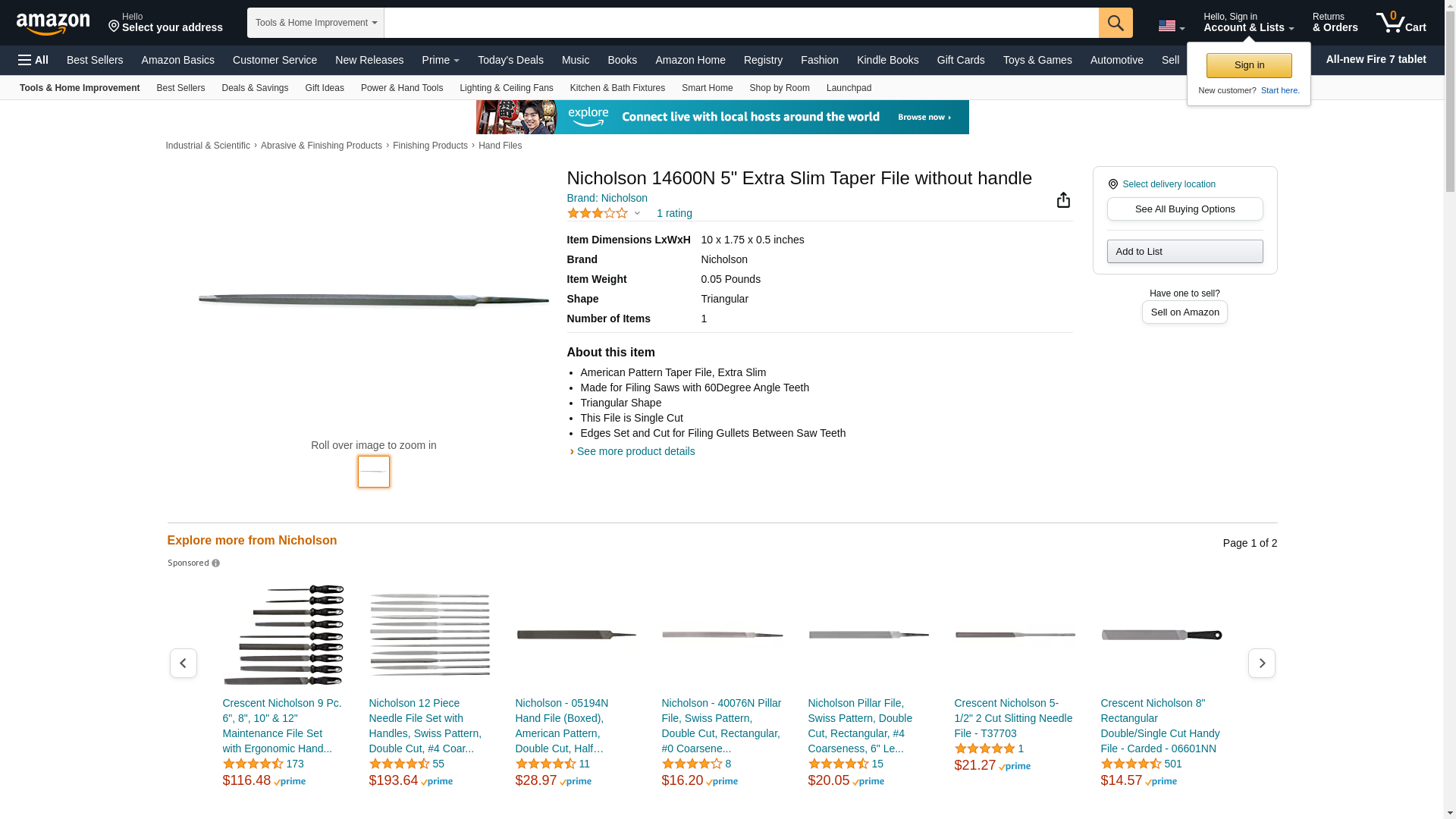Expand the star rating breakdown chevron

coord(637,213)
